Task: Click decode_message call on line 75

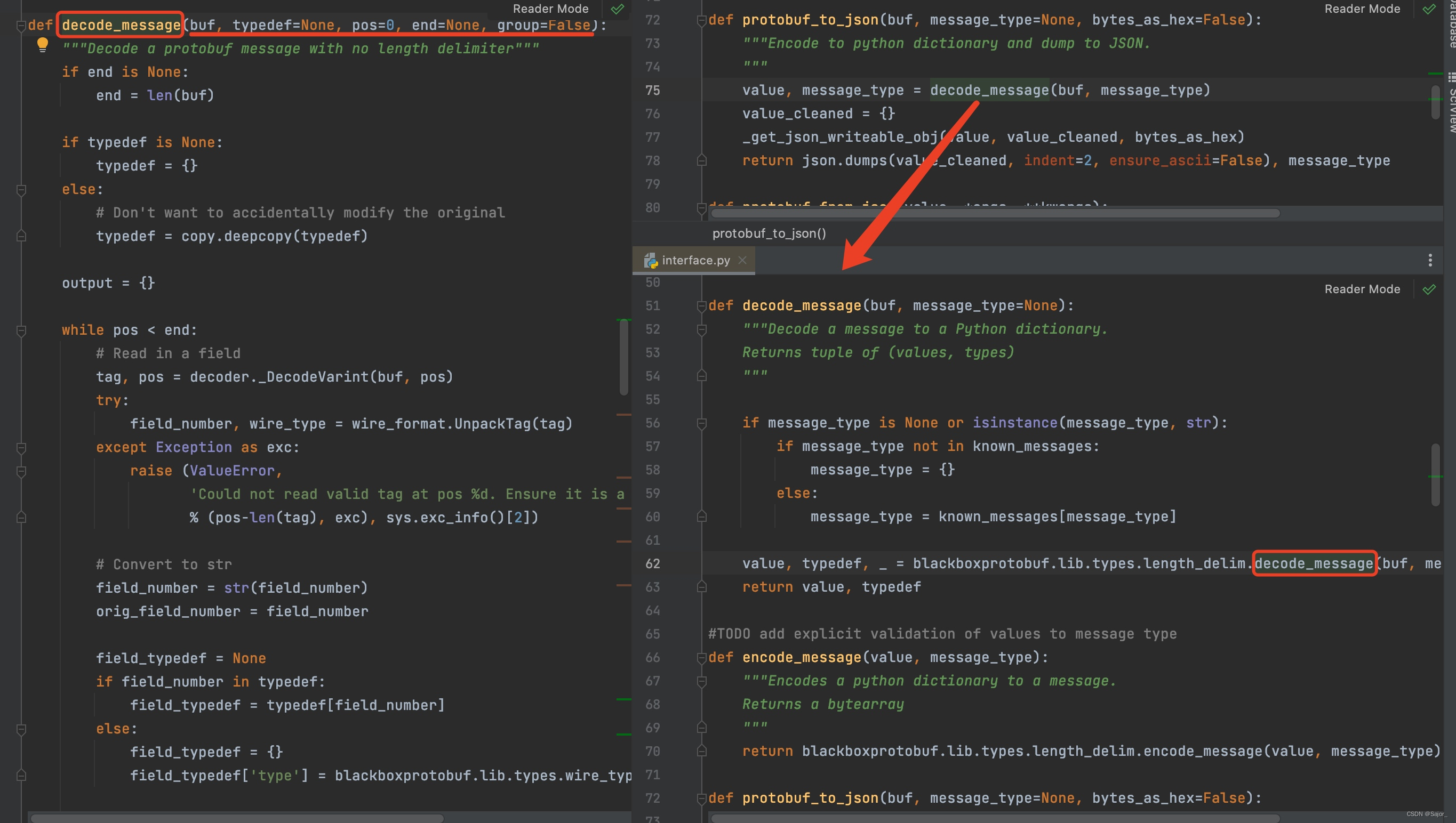Action: 989,91
